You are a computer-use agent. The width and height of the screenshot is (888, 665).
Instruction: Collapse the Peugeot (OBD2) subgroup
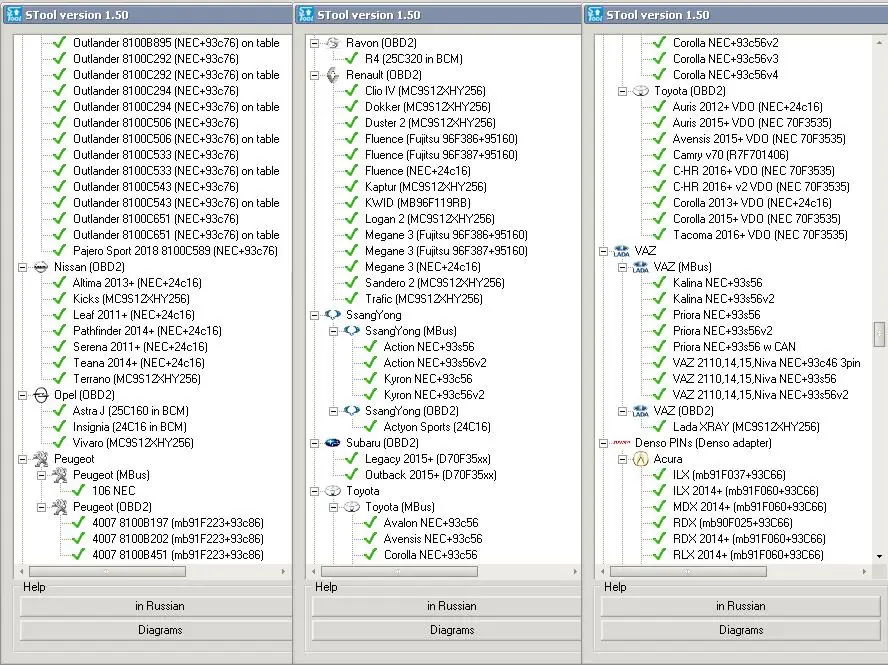[x=41, y=507]
